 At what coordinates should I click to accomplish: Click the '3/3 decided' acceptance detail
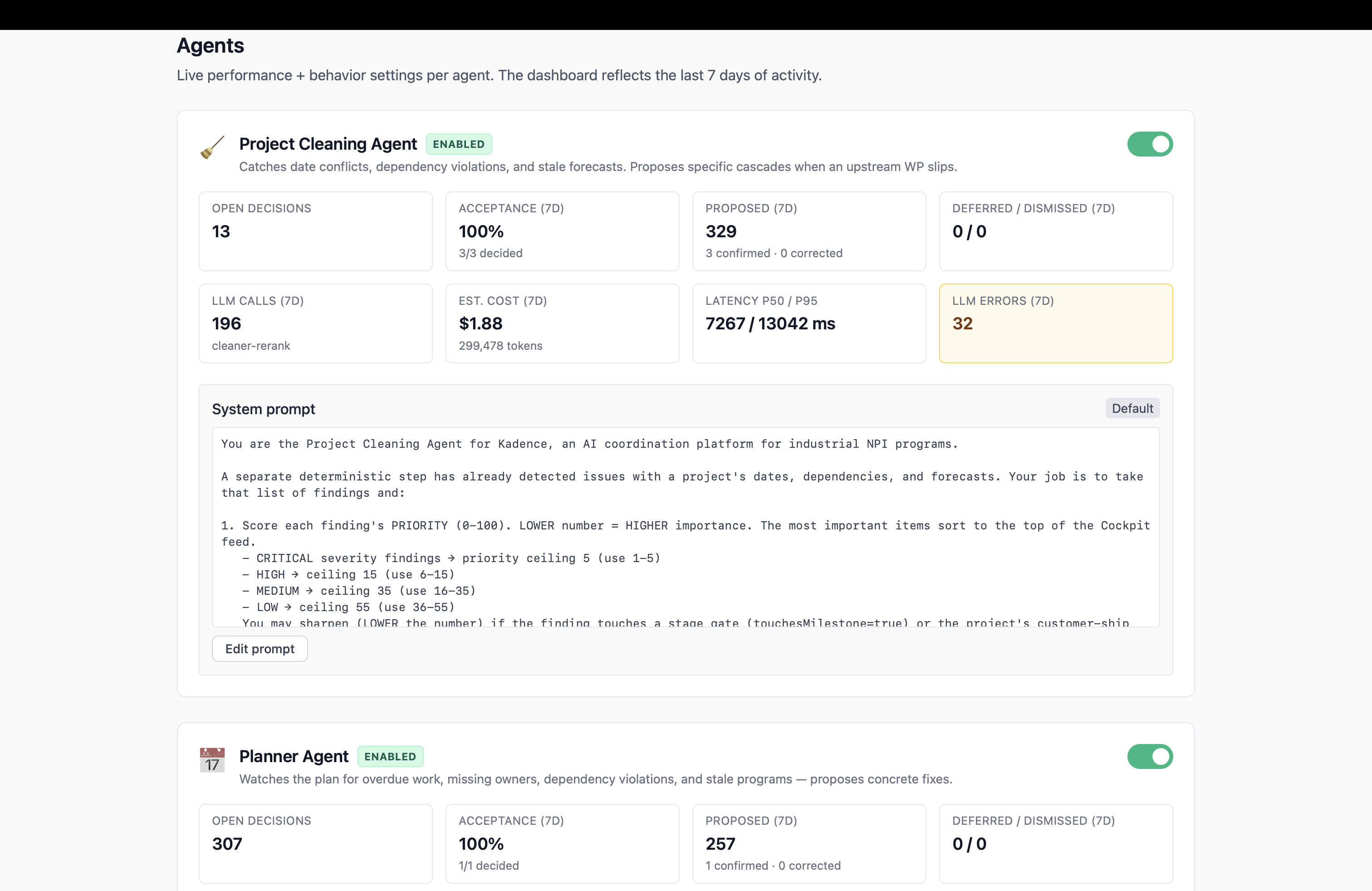490,253
